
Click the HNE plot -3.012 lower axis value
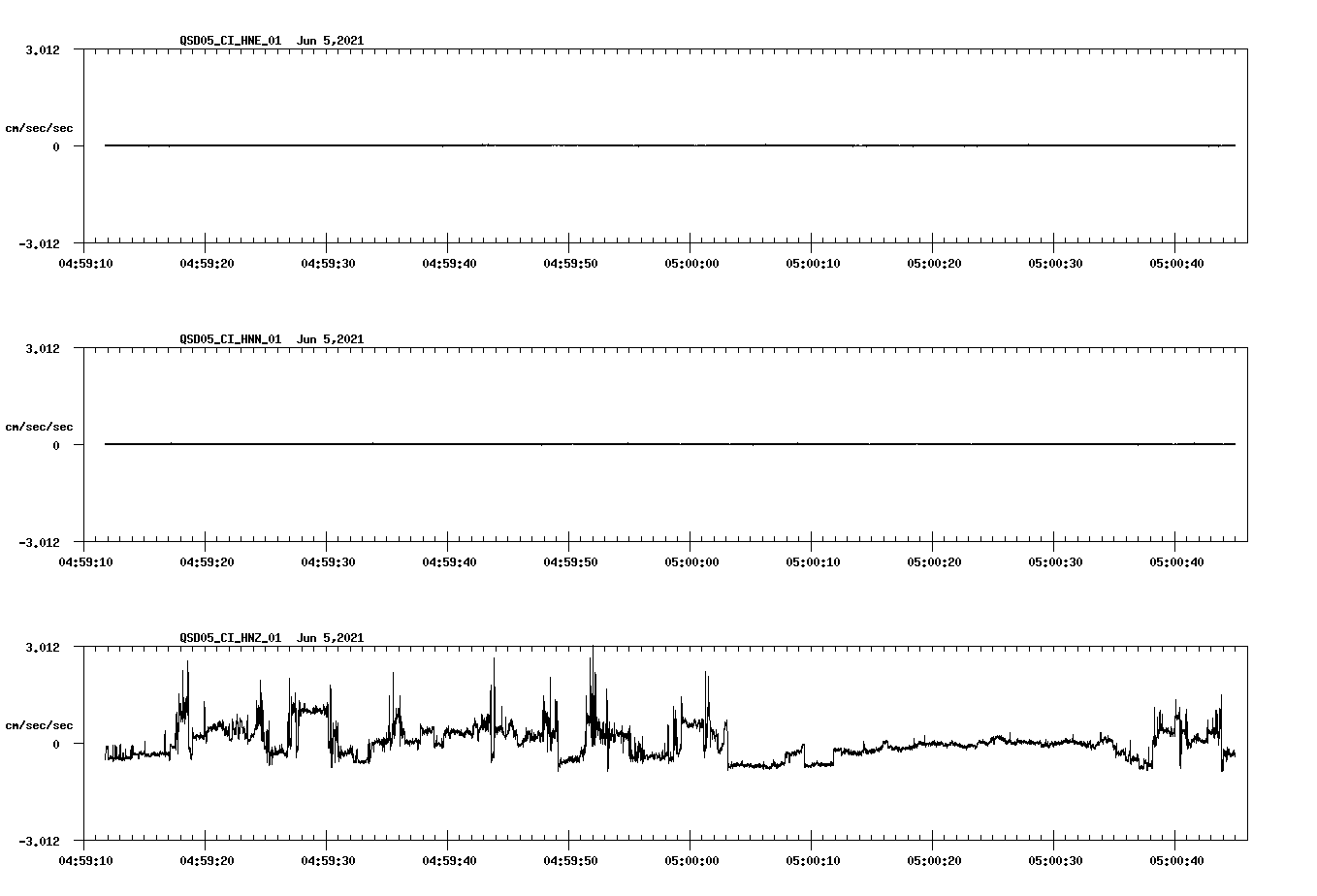(x=39, y=243)
